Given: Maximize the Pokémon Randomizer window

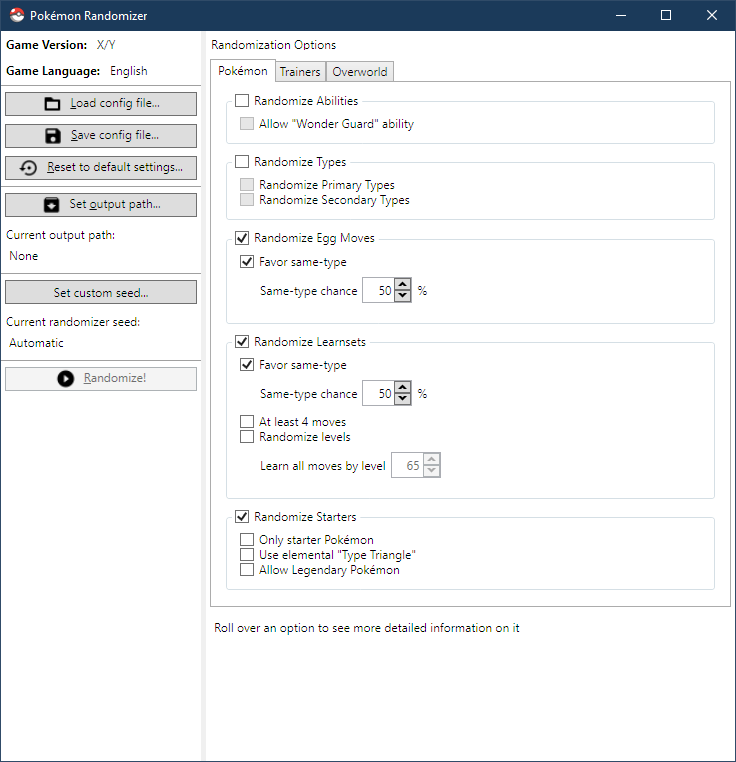Looking at the screenshot, I should (x=666, y=15).
